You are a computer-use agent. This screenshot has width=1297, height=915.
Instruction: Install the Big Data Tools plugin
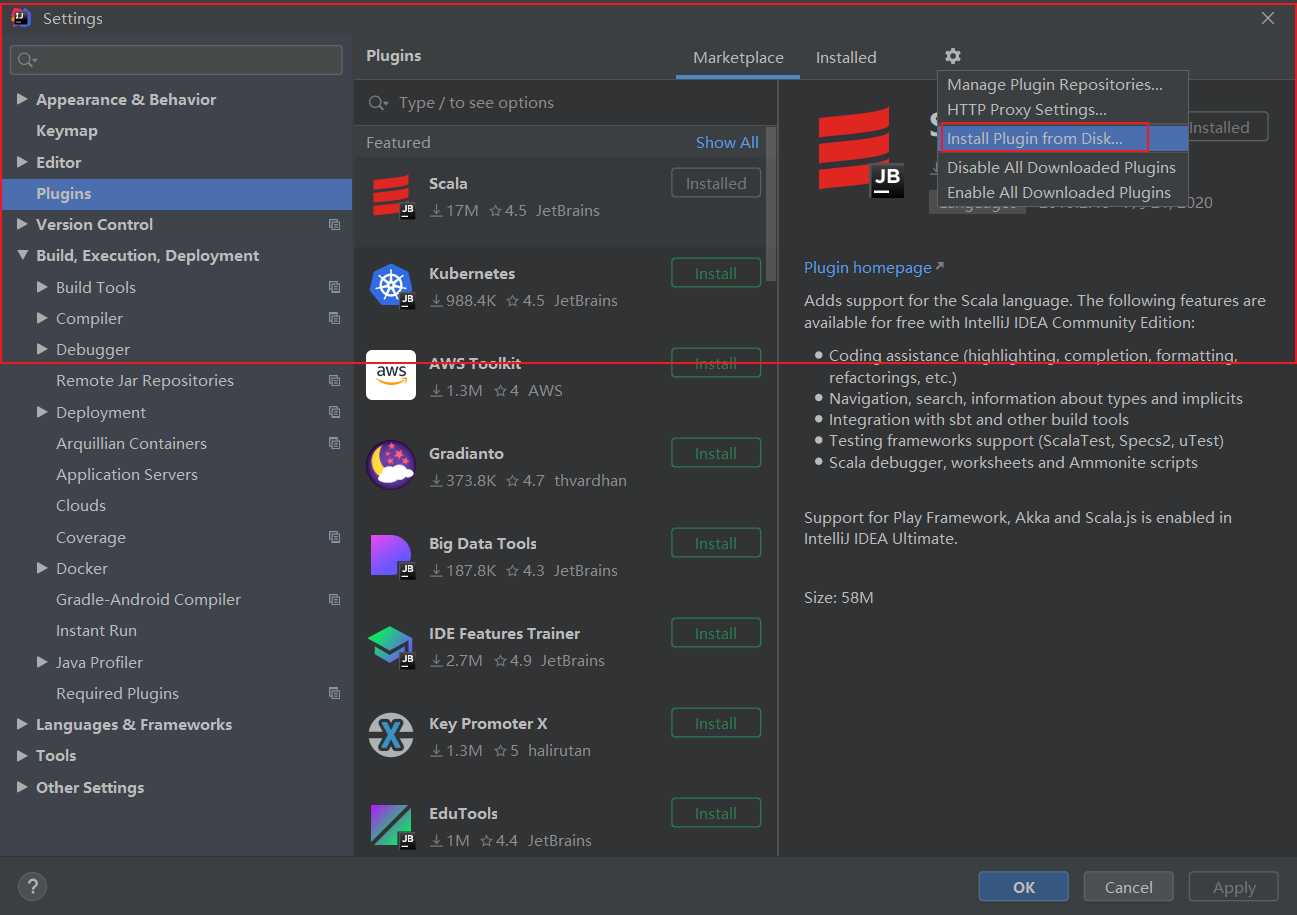click(716, 543)
